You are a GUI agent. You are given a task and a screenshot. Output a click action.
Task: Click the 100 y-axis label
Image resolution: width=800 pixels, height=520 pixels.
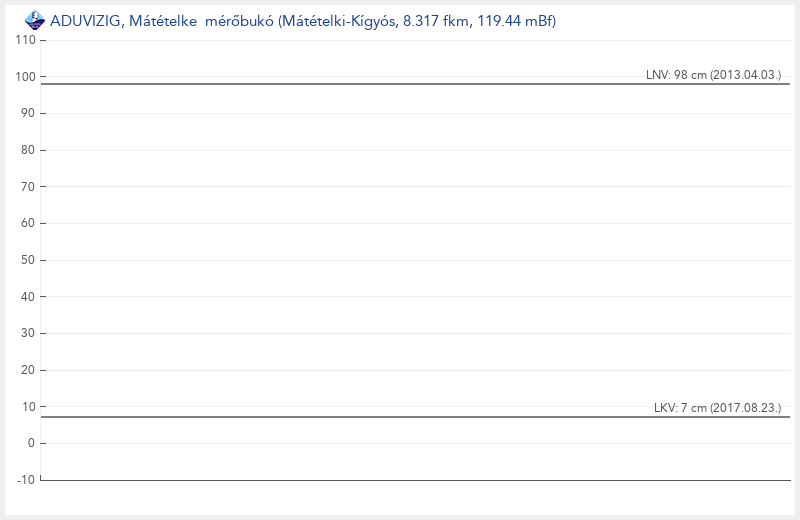pyautogui.click(x=26, y=77)
